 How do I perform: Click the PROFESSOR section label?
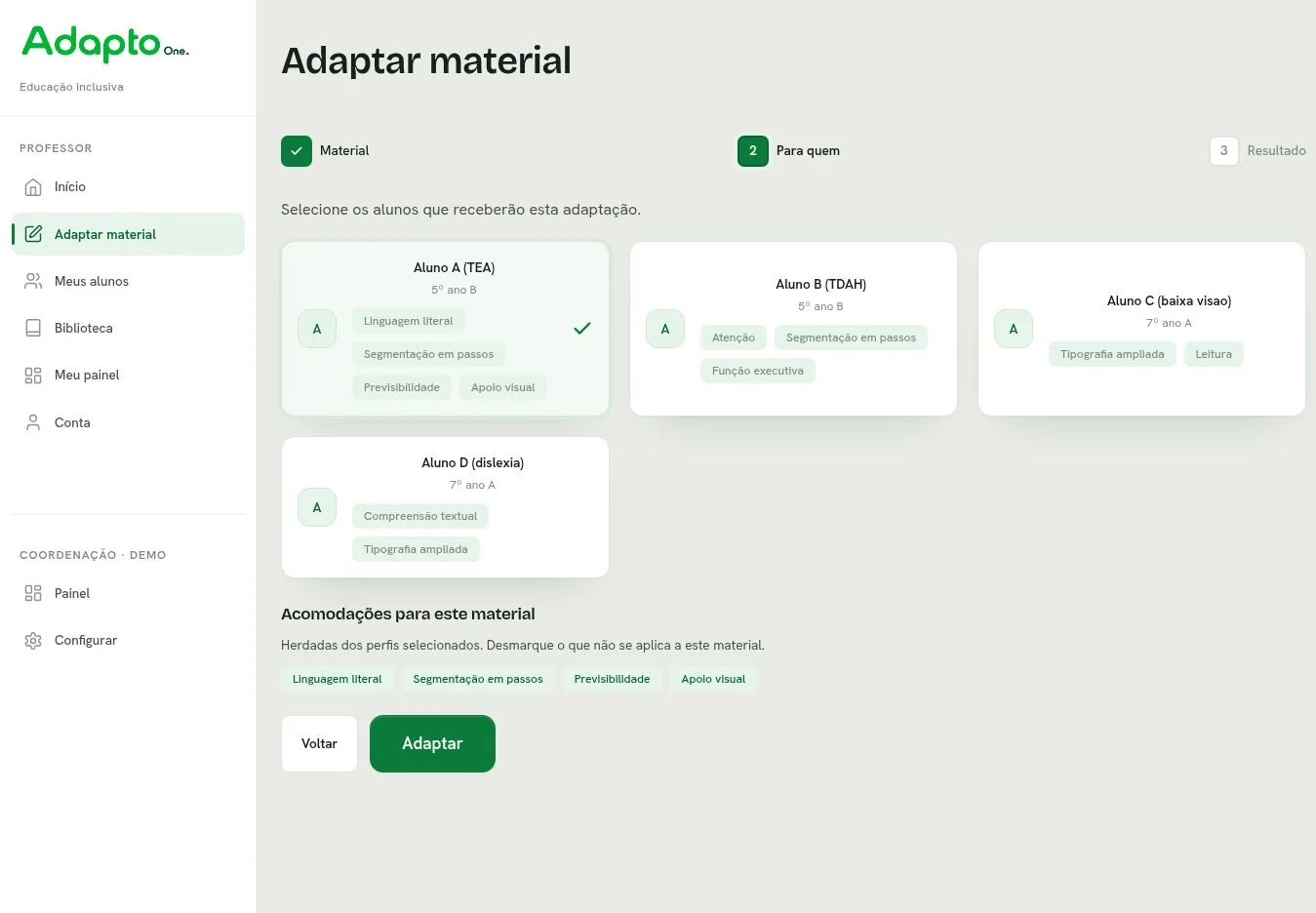56,148
